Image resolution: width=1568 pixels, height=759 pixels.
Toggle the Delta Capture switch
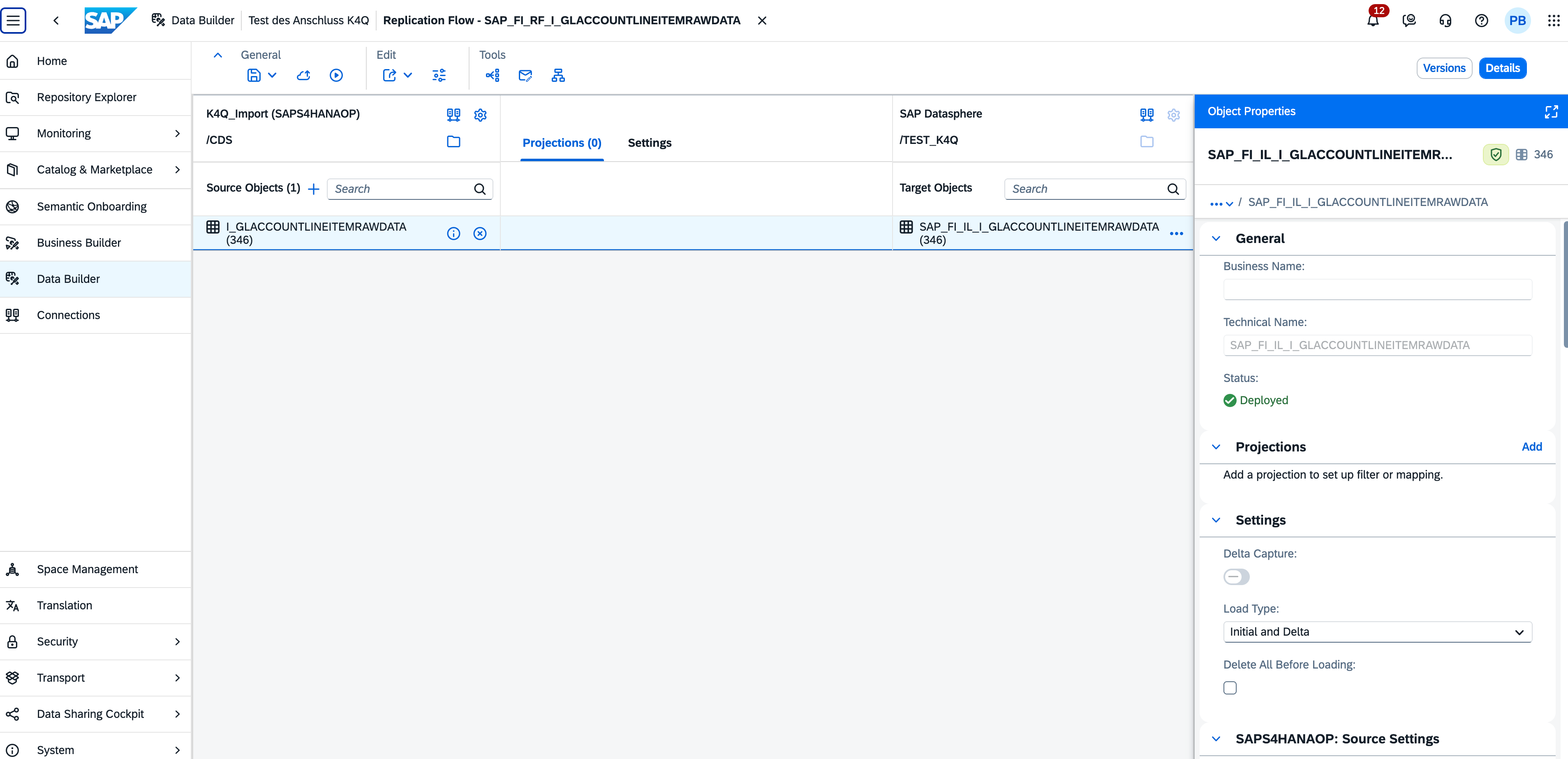coord(1236,576)
